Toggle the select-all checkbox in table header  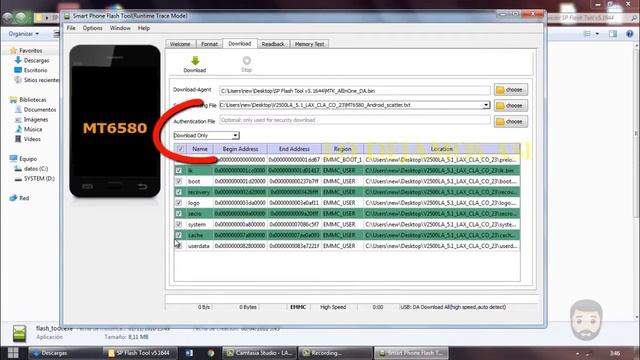point(180,149)
